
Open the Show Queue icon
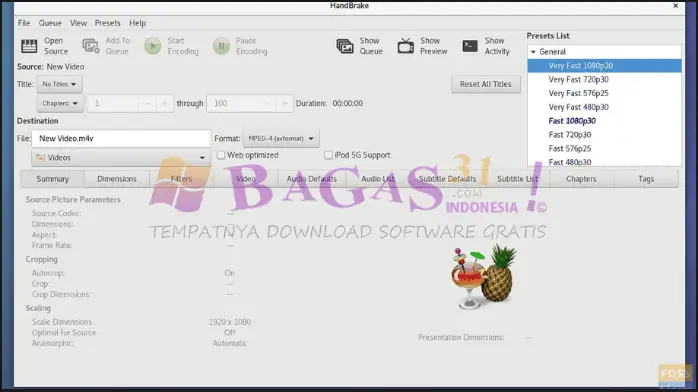(345, 46)
